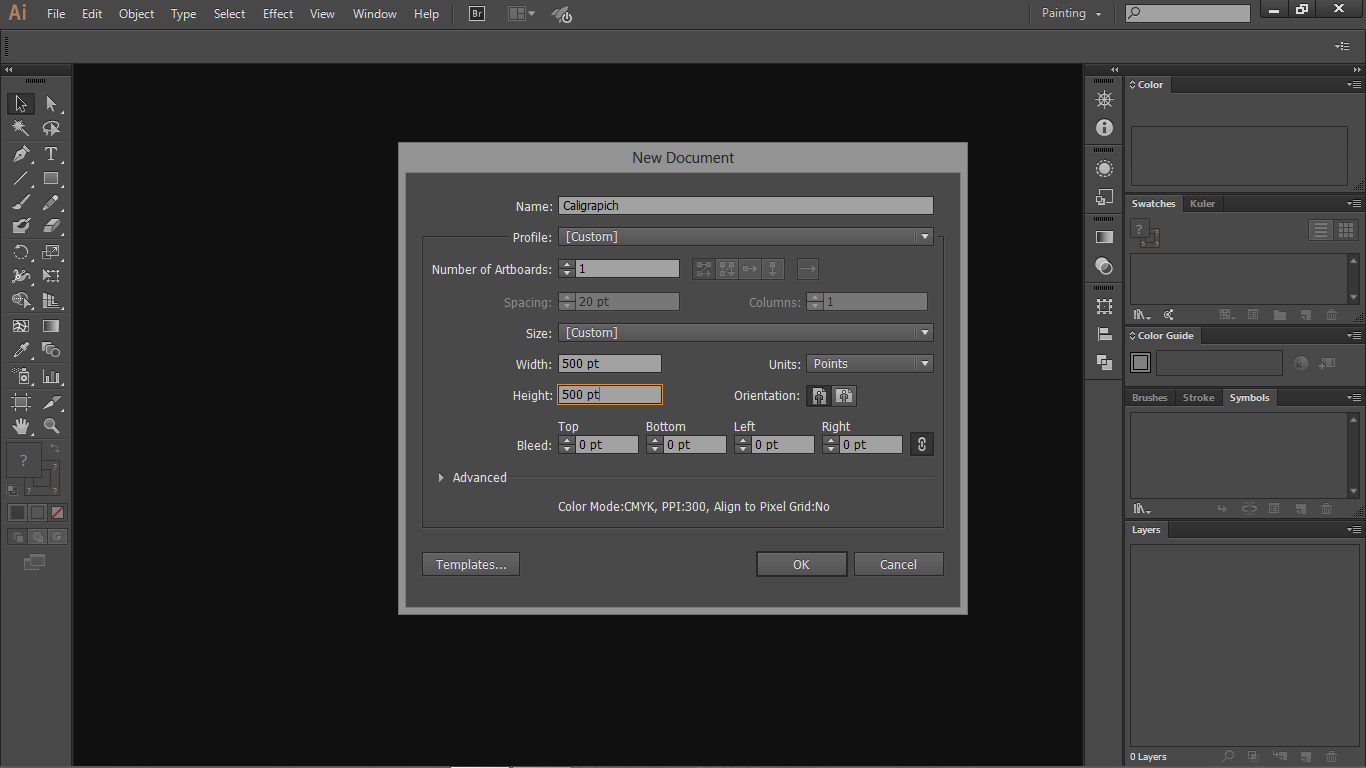The image size is (1366, 768).
Task: Pick the Column Graph tool
Action: click(x=51, y=377)
